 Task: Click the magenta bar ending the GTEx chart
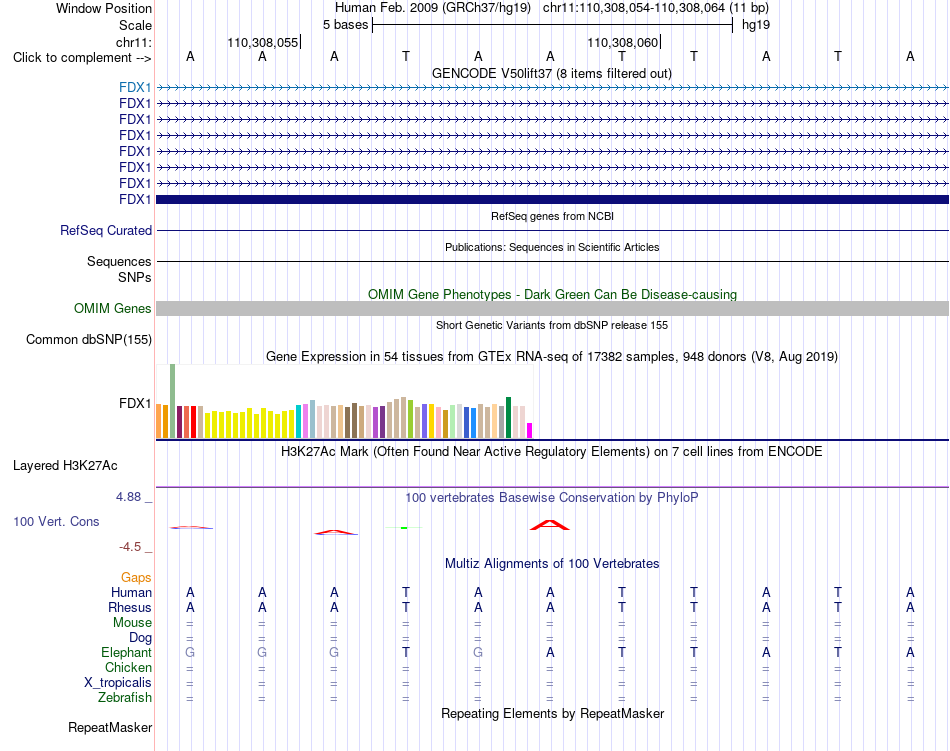[x=530, y=431]
